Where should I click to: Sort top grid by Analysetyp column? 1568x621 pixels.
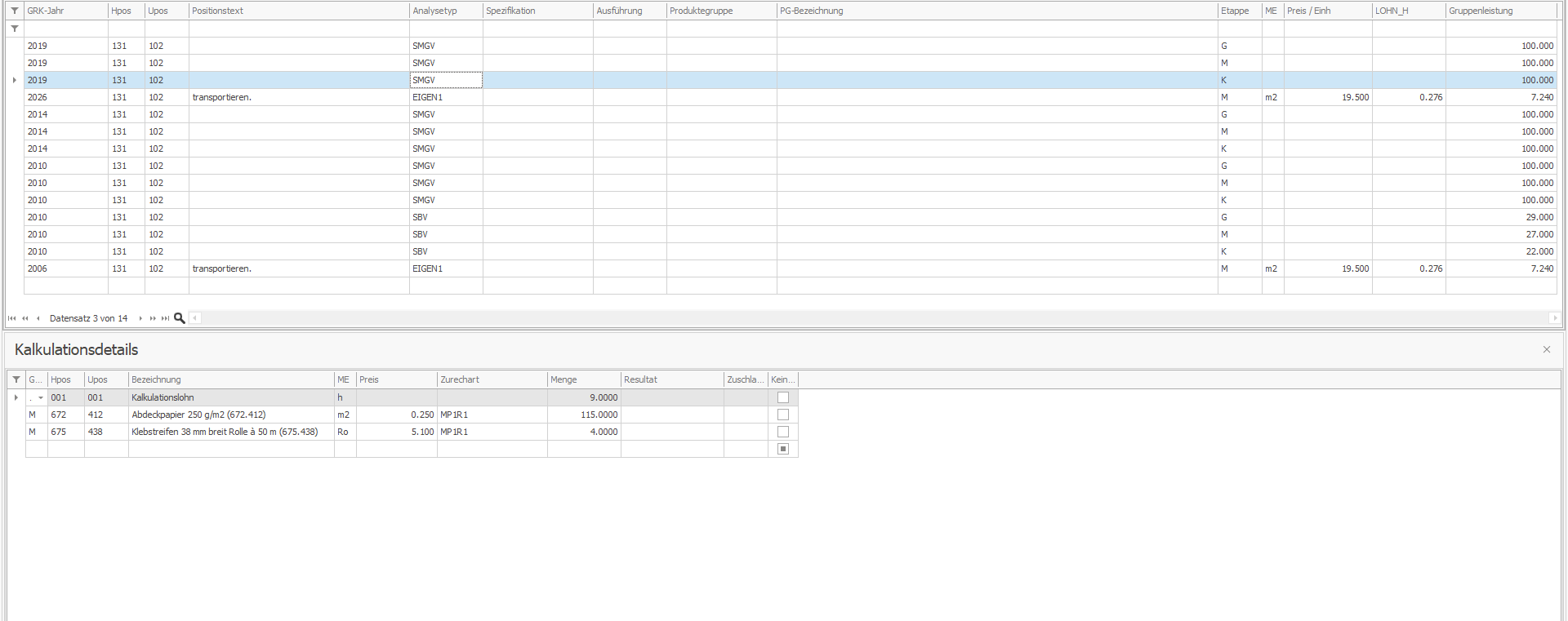[446, 11]
